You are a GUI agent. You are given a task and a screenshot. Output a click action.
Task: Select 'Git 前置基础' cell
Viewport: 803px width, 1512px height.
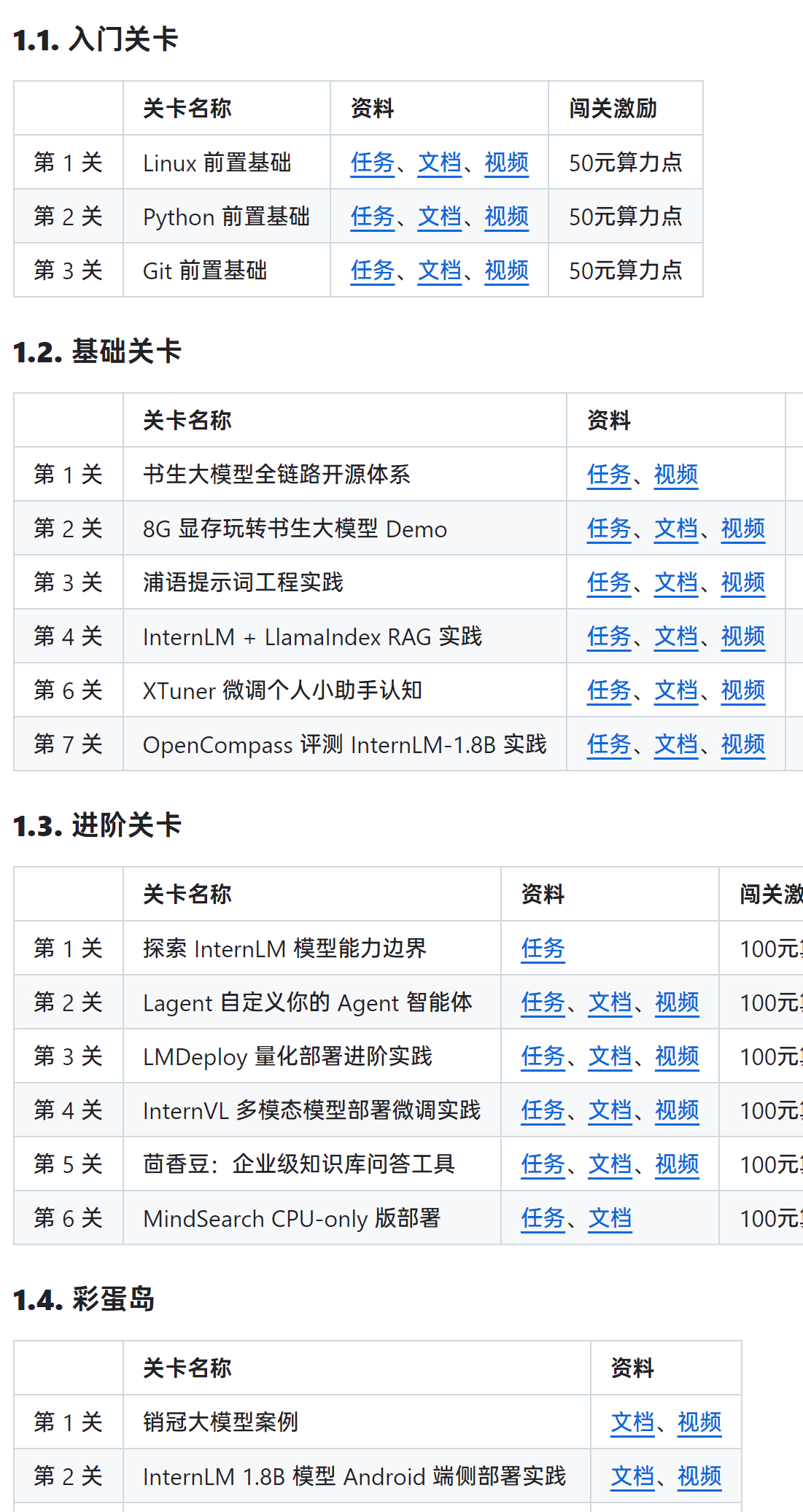(227, 270)
